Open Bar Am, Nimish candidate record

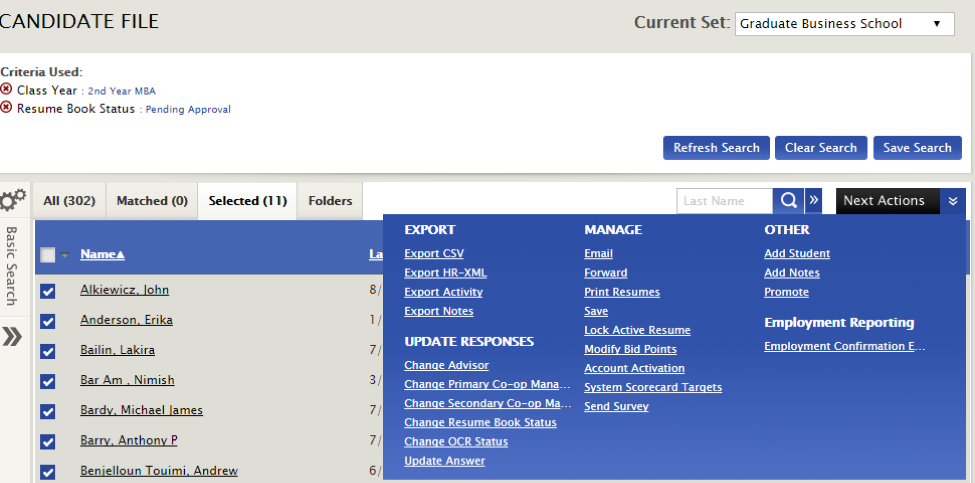pyautogui.click(x=127, y=380)
